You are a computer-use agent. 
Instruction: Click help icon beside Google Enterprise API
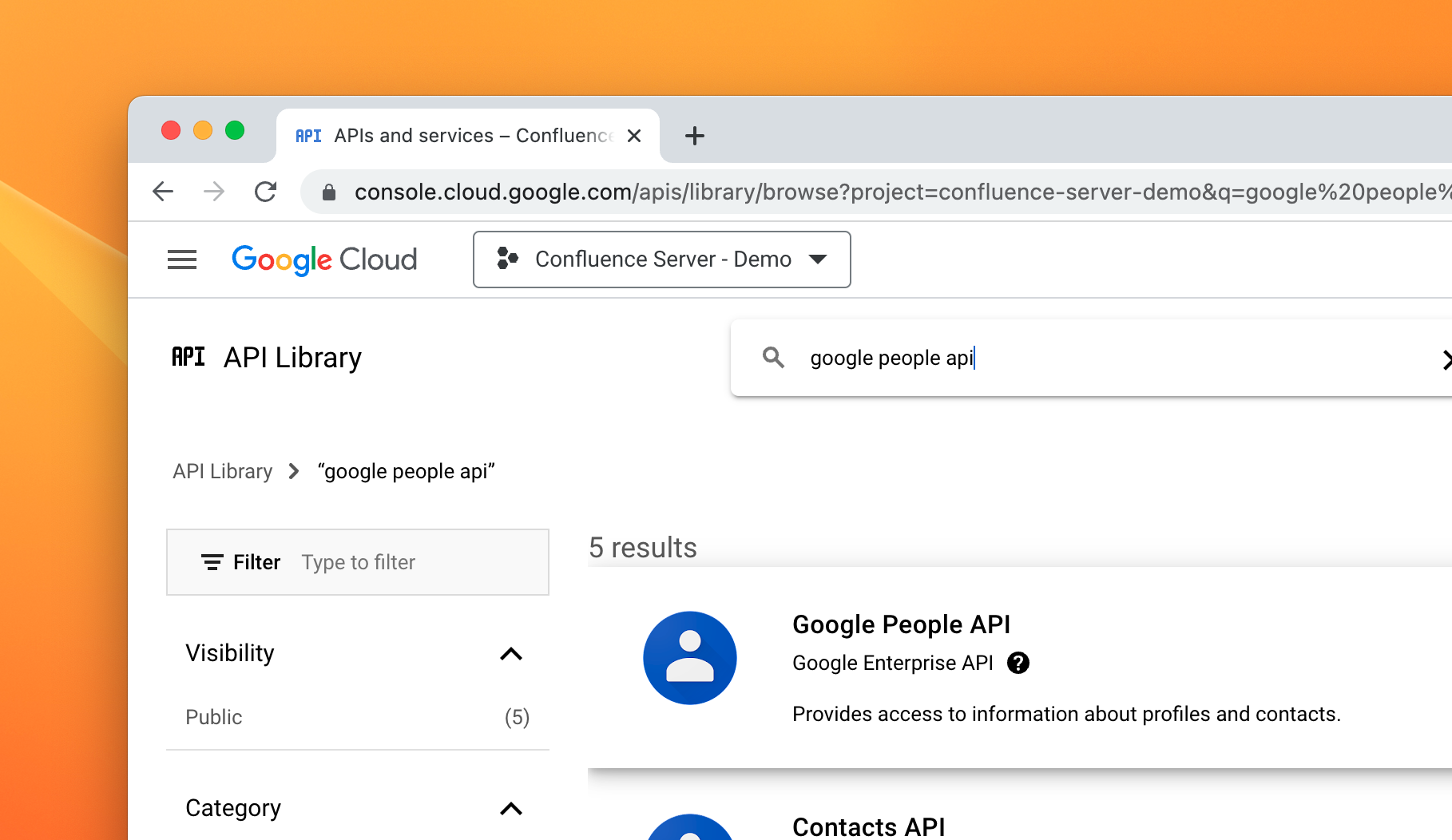click(x=1018, y=663)
